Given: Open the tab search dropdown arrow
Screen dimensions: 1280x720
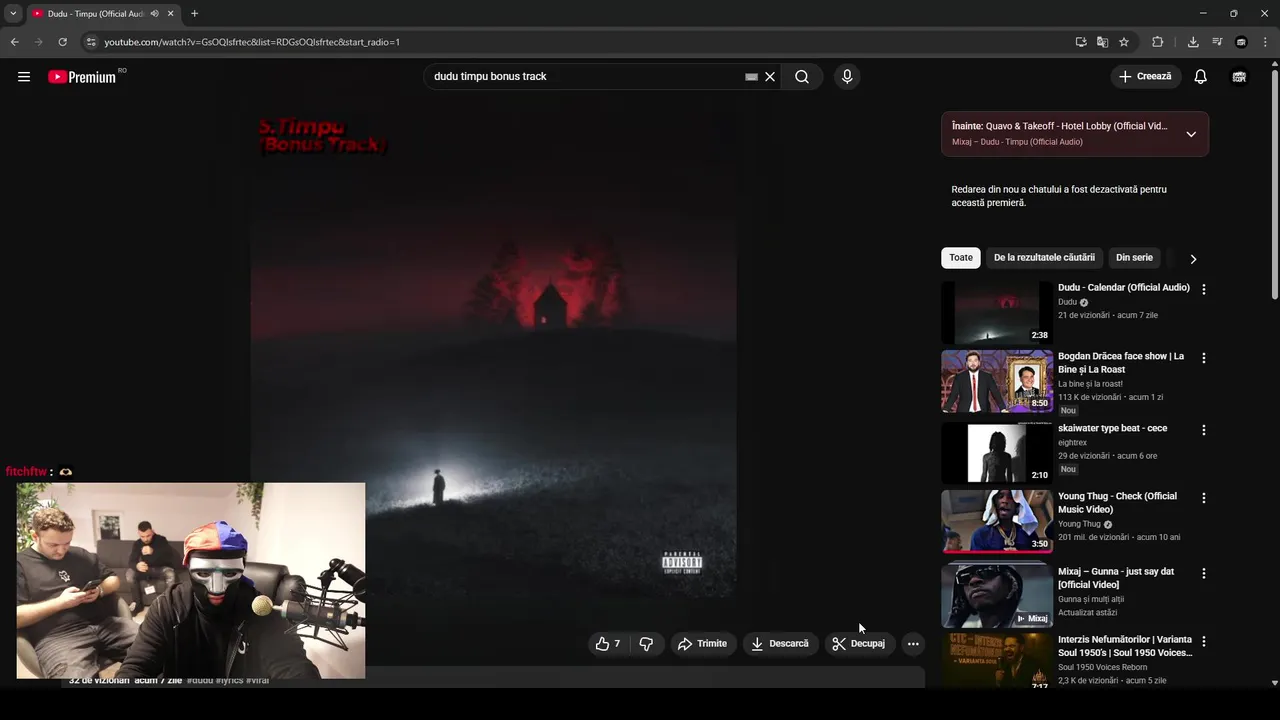Looking at the screenshot, I should 13,14.
